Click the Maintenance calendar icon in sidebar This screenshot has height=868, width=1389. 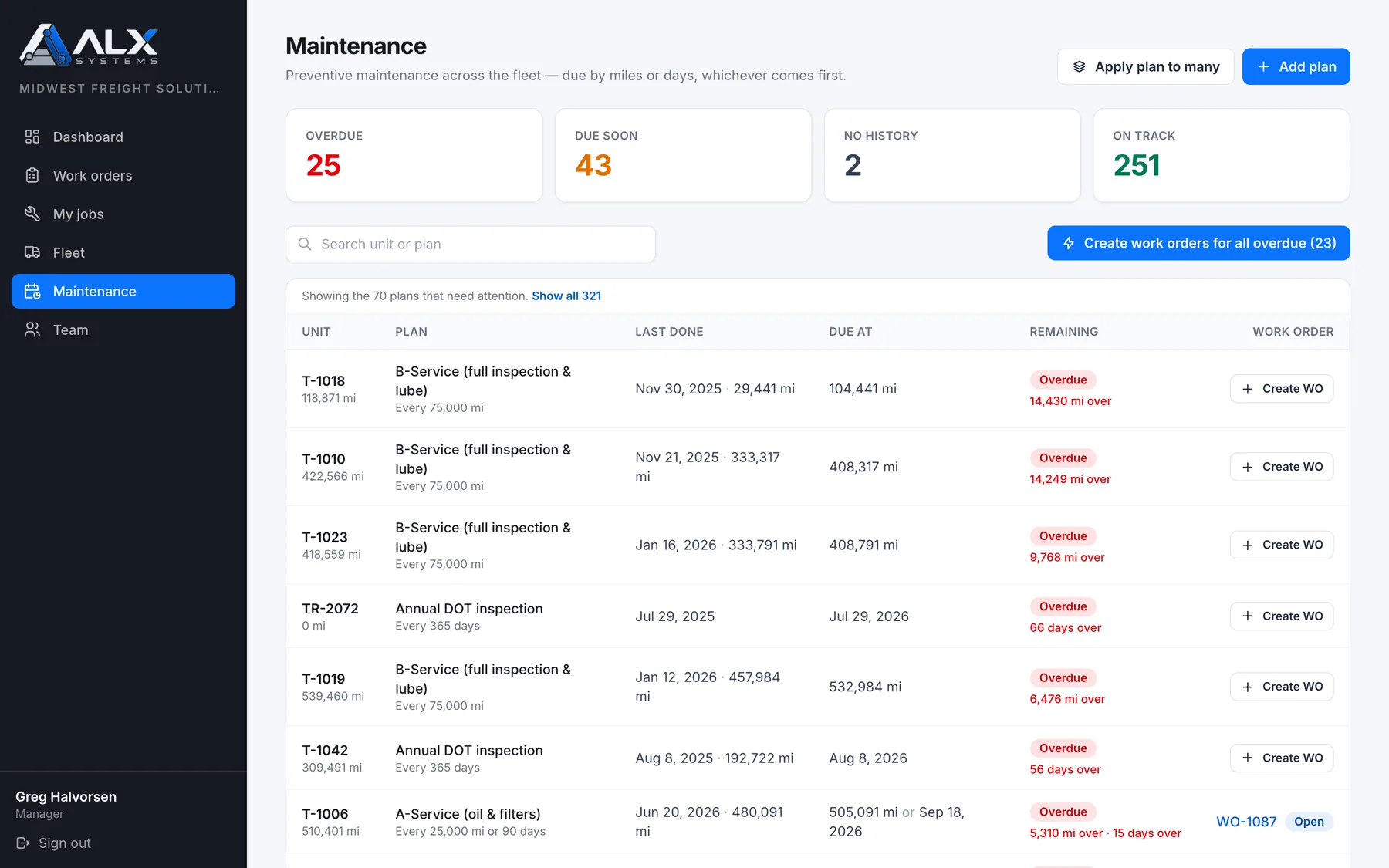point(32,291)
